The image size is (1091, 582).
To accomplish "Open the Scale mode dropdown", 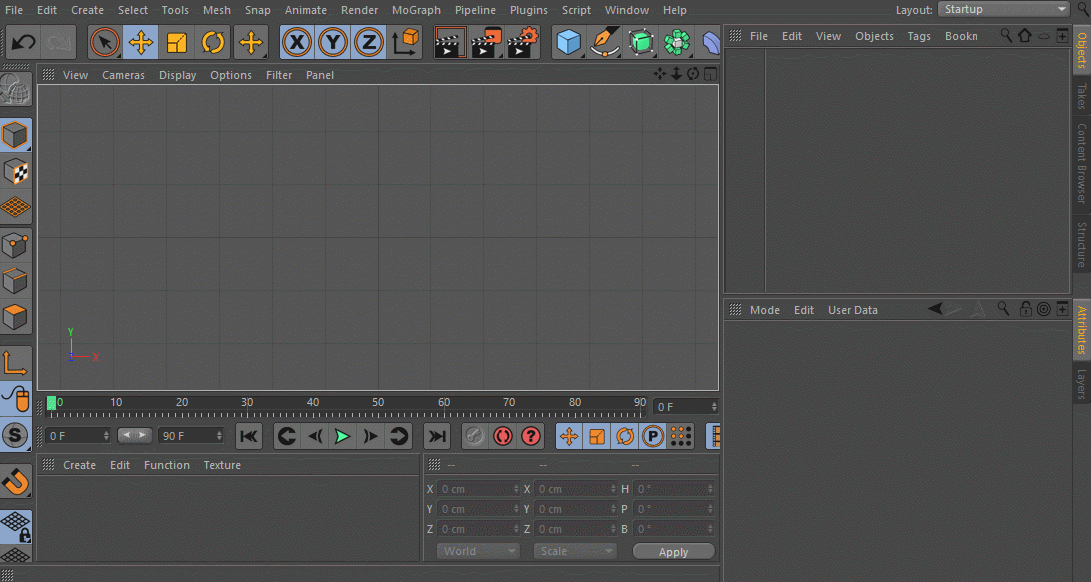I will [574, 551].
